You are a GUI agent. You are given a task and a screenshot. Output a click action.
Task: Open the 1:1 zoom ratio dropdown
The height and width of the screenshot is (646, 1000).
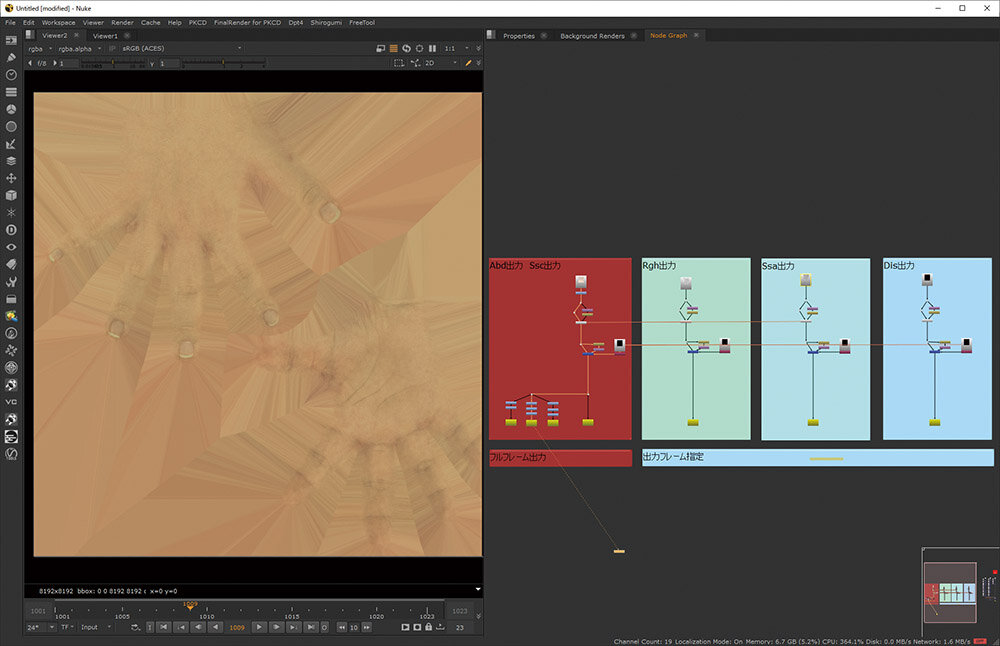[x=456, y=48]
